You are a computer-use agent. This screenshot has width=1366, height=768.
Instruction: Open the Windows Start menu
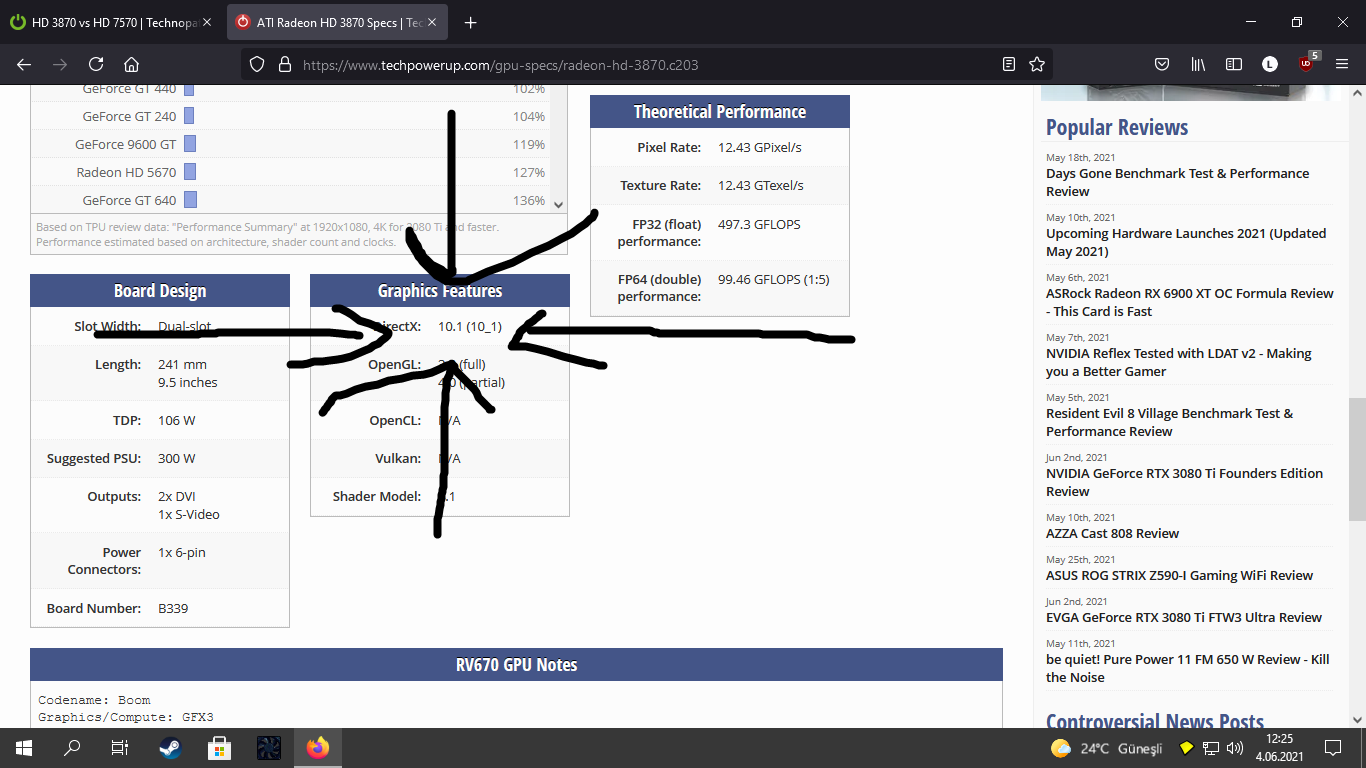point(24,748)
